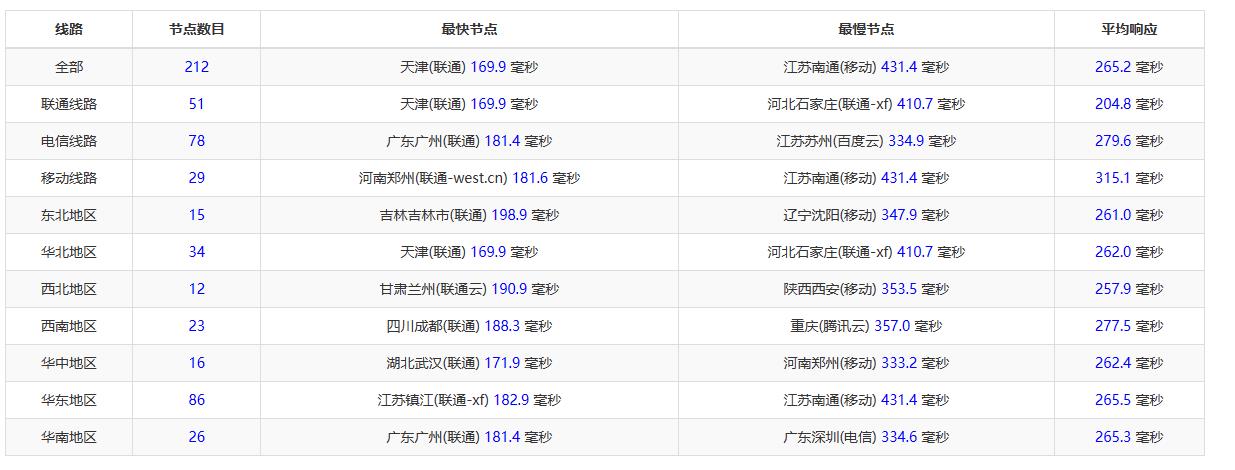Viewport: 1235px width, 470px height.
Task: Click 河南郑州(联通-west.cn) 181.6 fastest node
Action: tap(469, 178)
